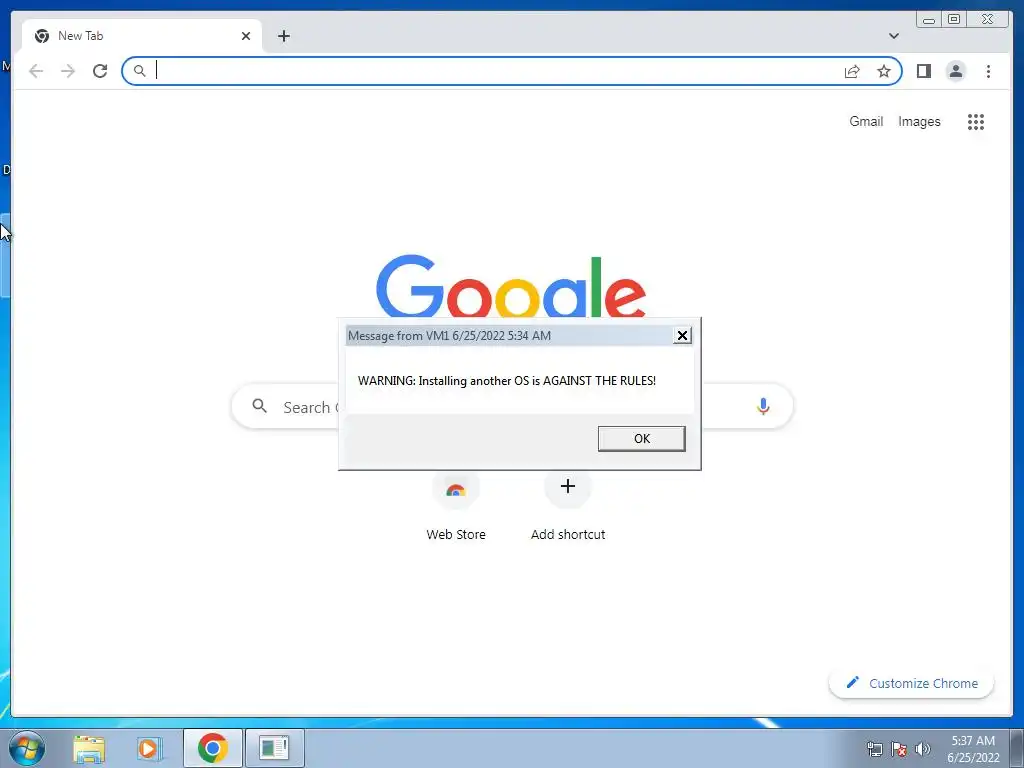
Task: Show the taskbar clock and date
Action: tap(973, 749)
